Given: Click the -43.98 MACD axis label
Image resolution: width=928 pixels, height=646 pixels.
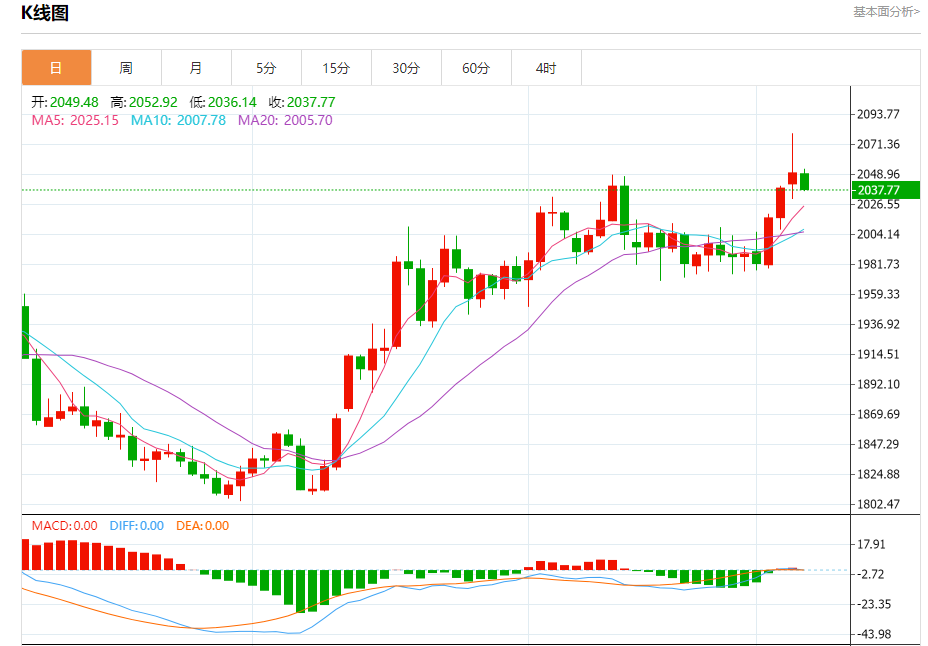Looking at the screenshot, I should point(874,634).
